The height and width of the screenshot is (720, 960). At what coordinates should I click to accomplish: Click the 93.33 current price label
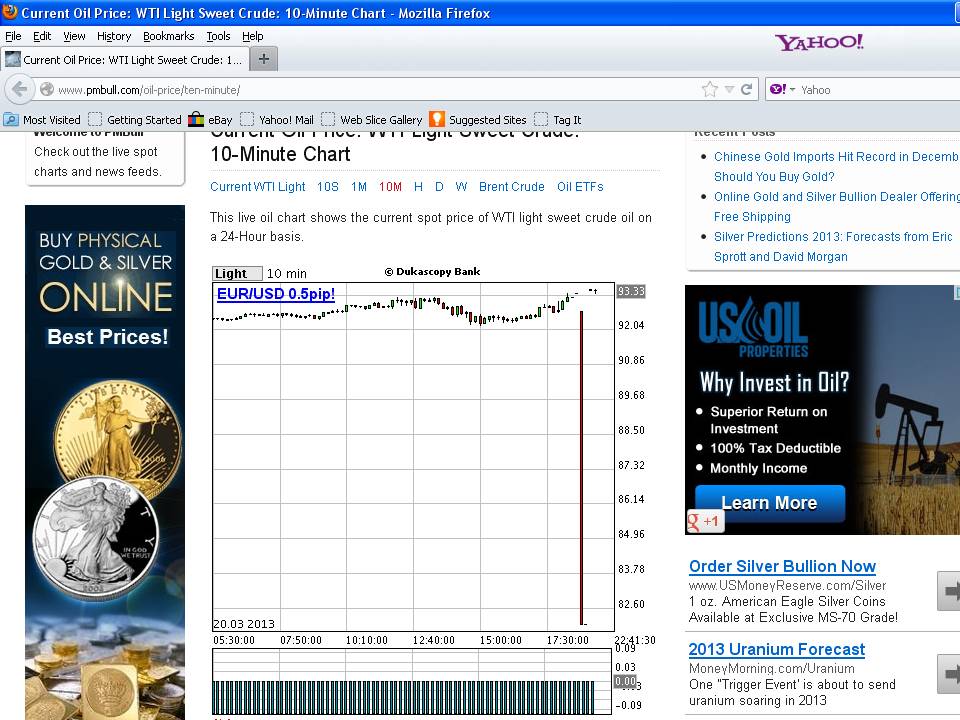[631, 291]
